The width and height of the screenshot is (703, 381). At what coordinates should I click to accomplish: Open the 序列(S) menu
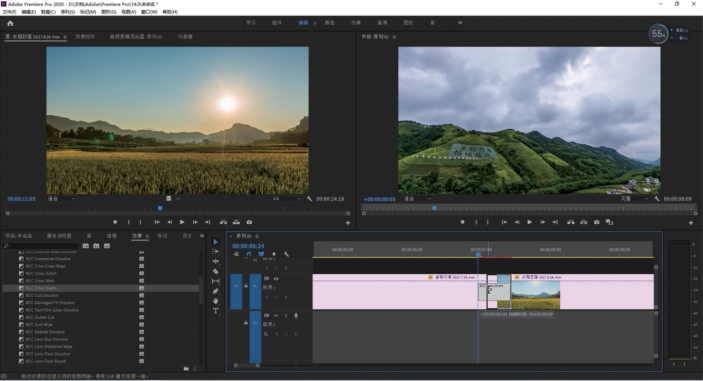[x=68, y=12]
